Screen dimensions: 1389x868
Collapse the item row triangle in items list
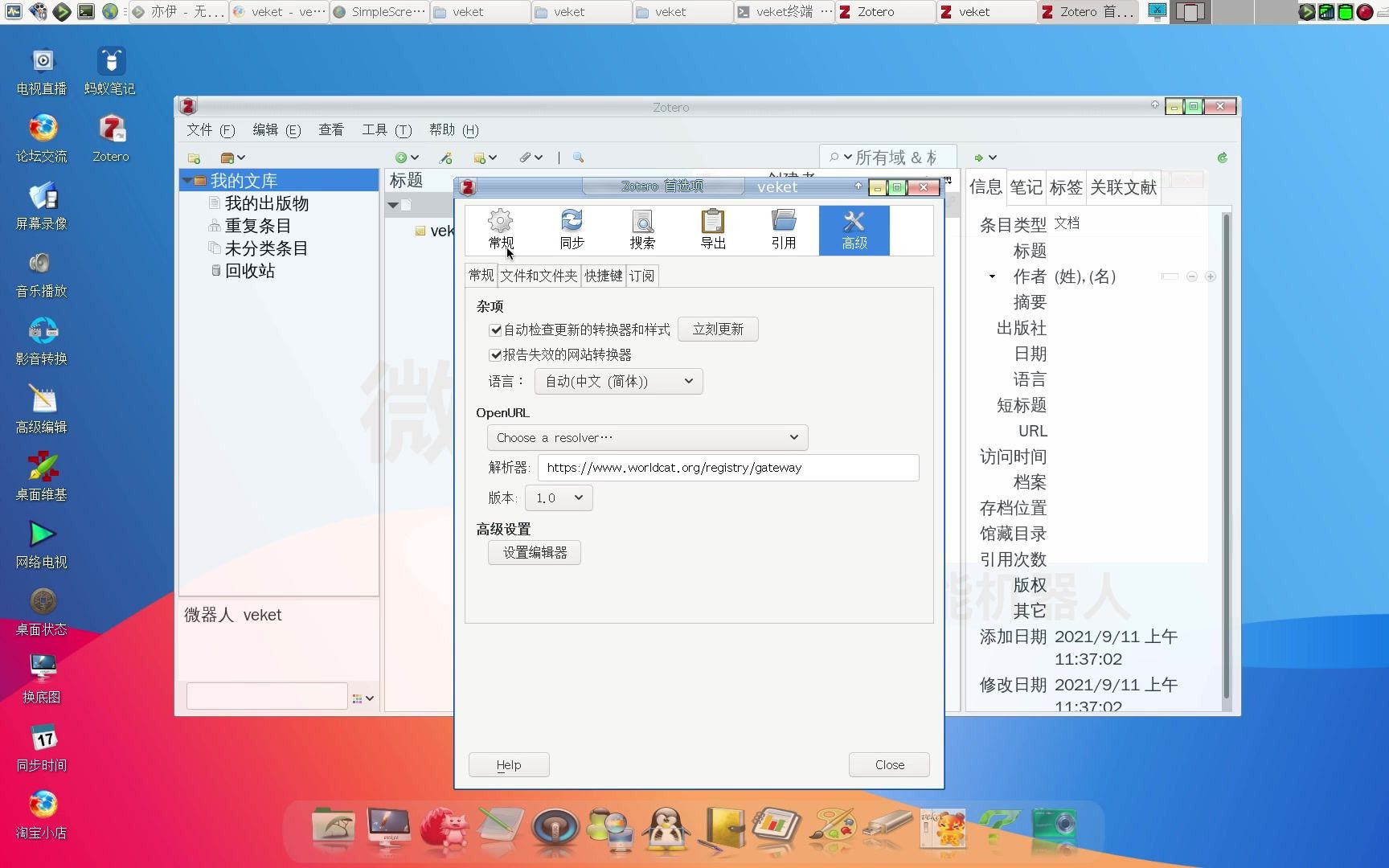[393, 206]
